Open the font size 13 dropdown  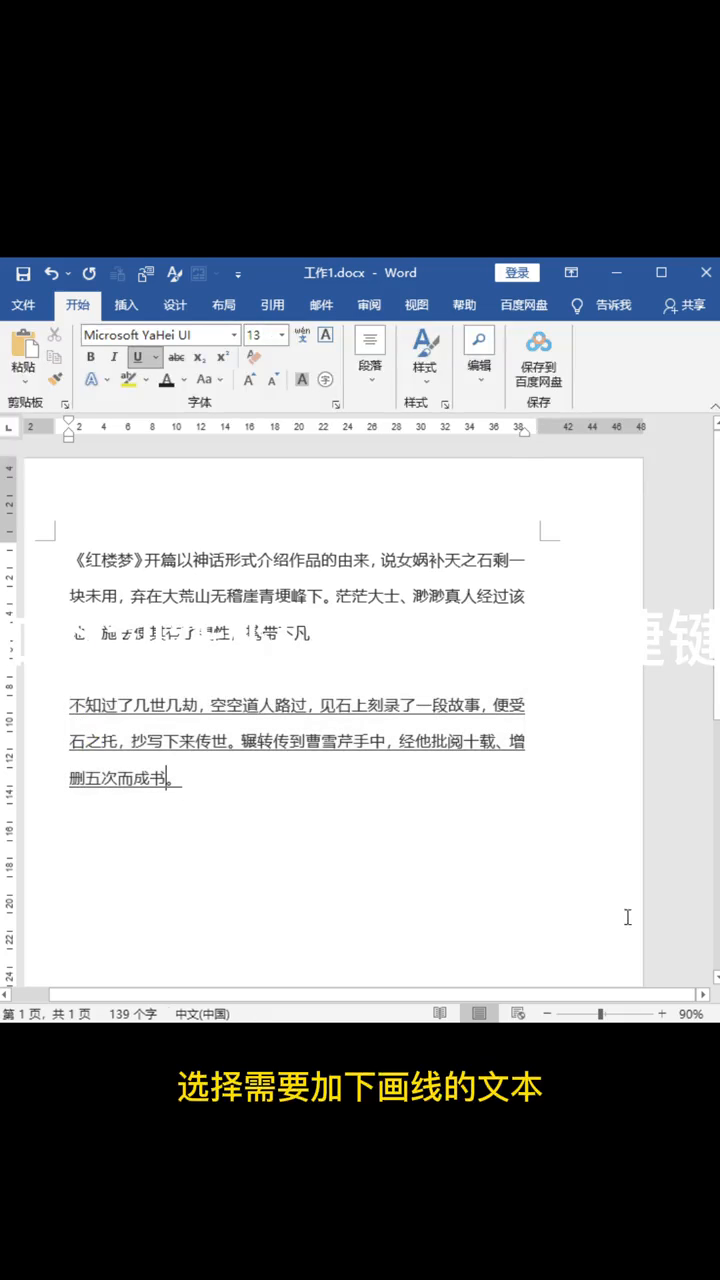coord(283,335)
